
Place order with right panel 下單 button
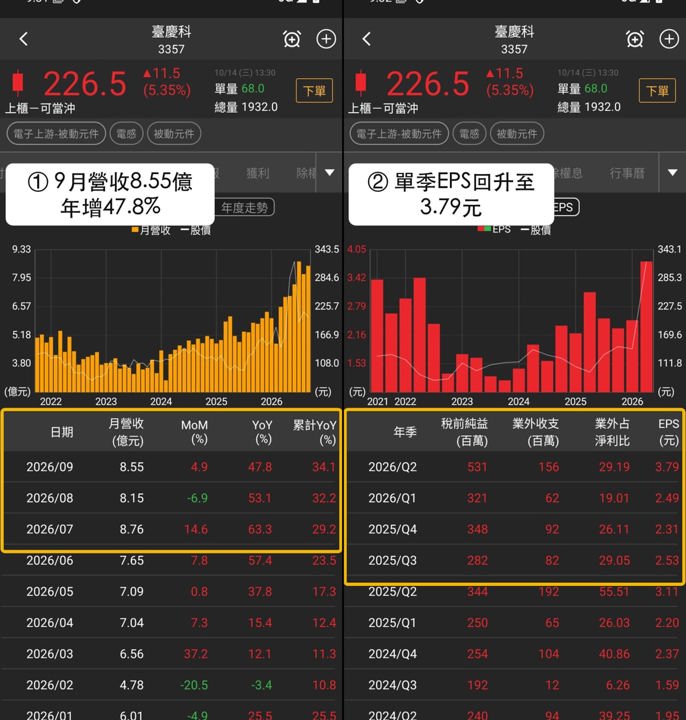pos(658,90)
